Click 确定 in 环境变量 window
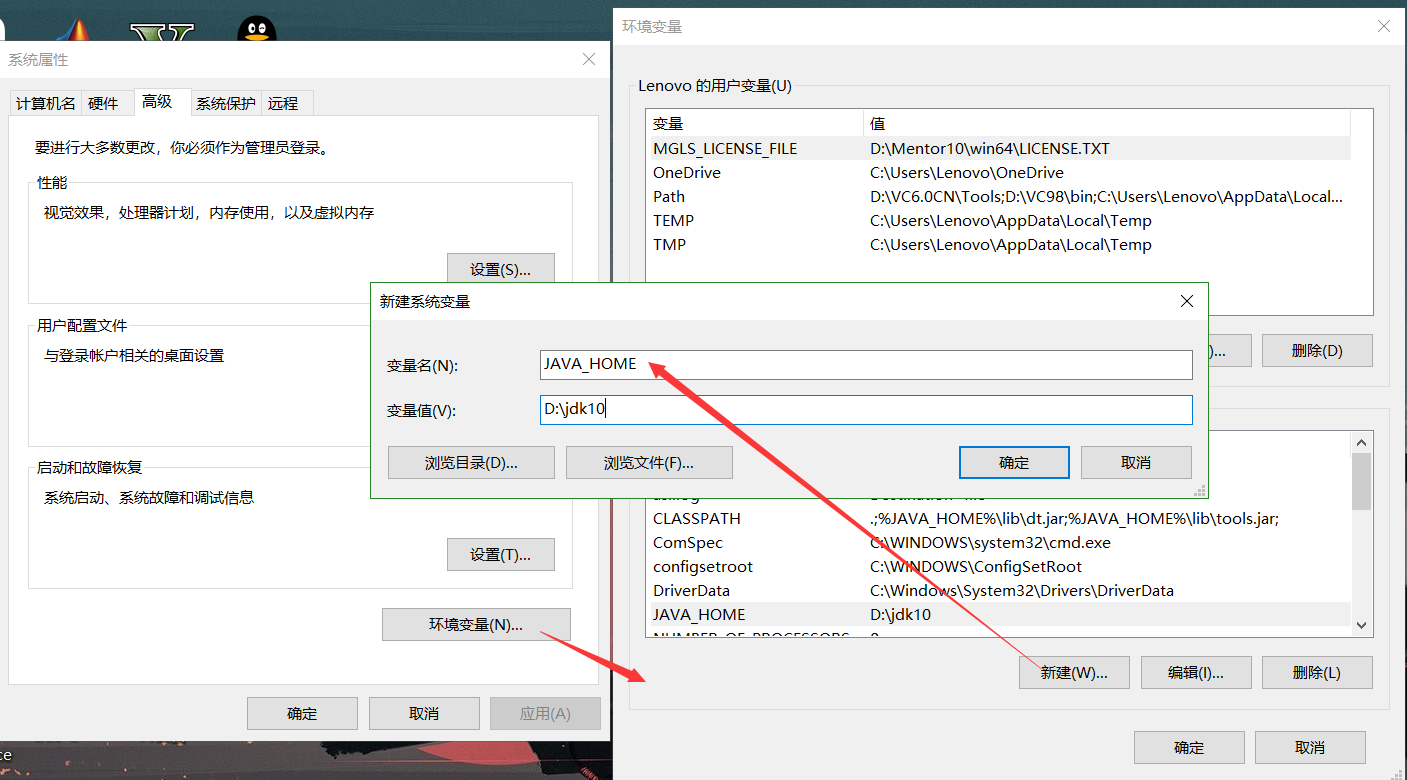This screenshot has height=780, width=1407. tap(1189, 747)
